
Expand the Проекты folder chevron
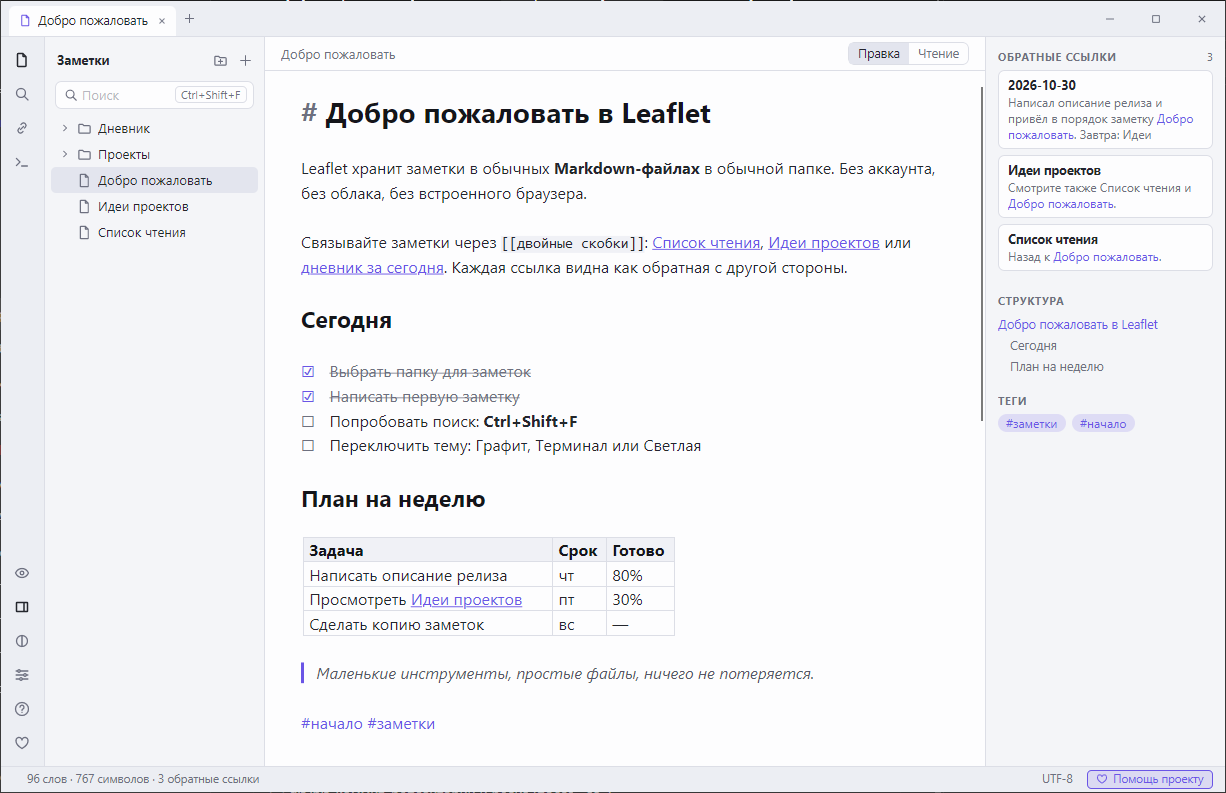pos(65,155)
